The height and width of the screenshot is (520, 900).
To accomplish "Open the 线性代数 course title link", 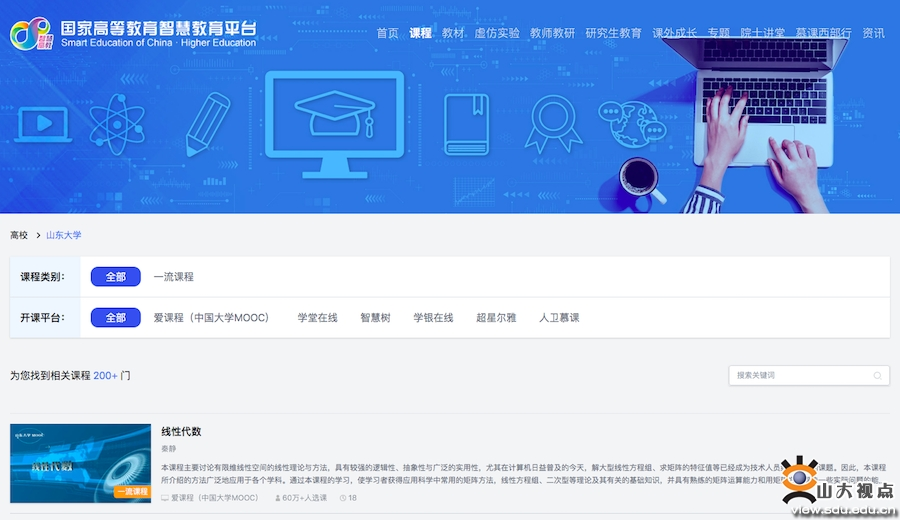I will (x=181, y=432).
